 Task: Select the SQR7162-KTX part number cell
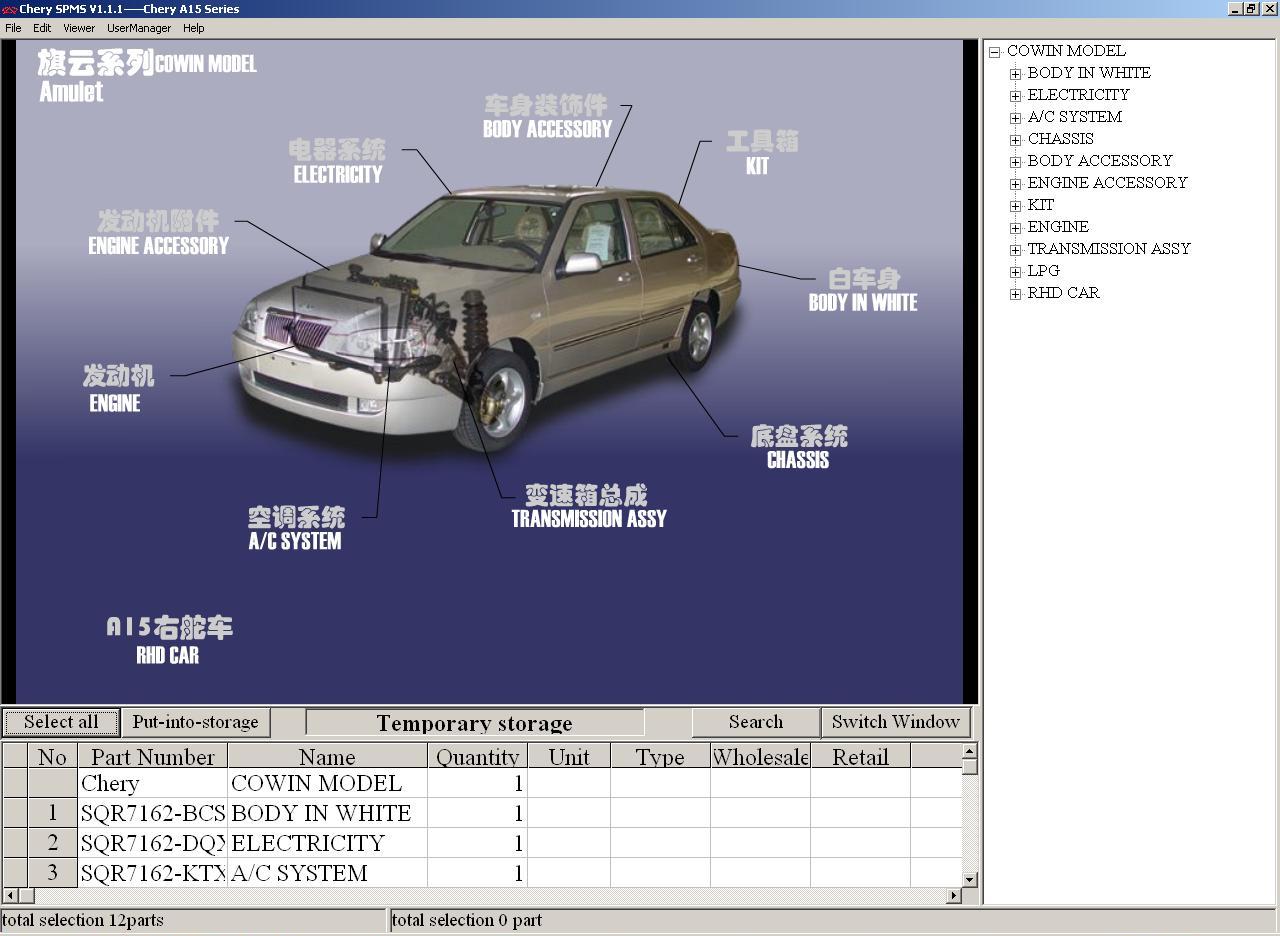click(153, 873)
